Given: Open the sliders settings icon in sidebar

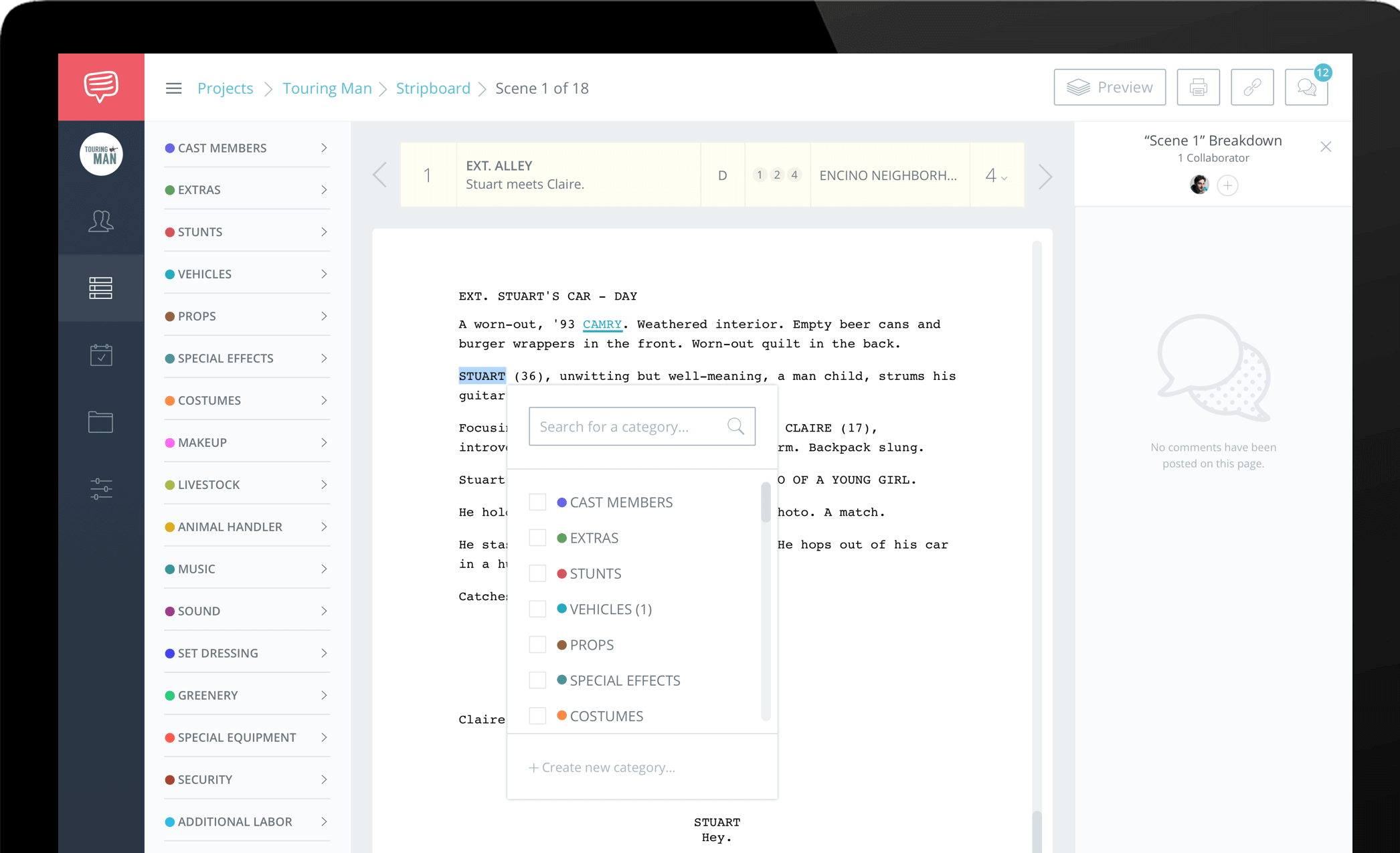Looking at the screenshot, I should pos(101,489).
